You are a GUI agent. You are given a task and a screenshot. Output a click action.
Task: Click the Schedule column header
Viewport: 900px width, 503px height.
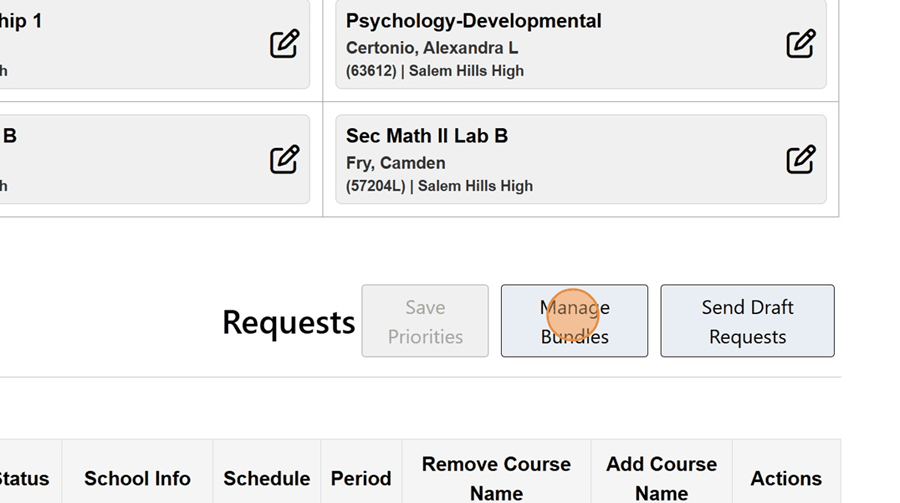point(266,479)
